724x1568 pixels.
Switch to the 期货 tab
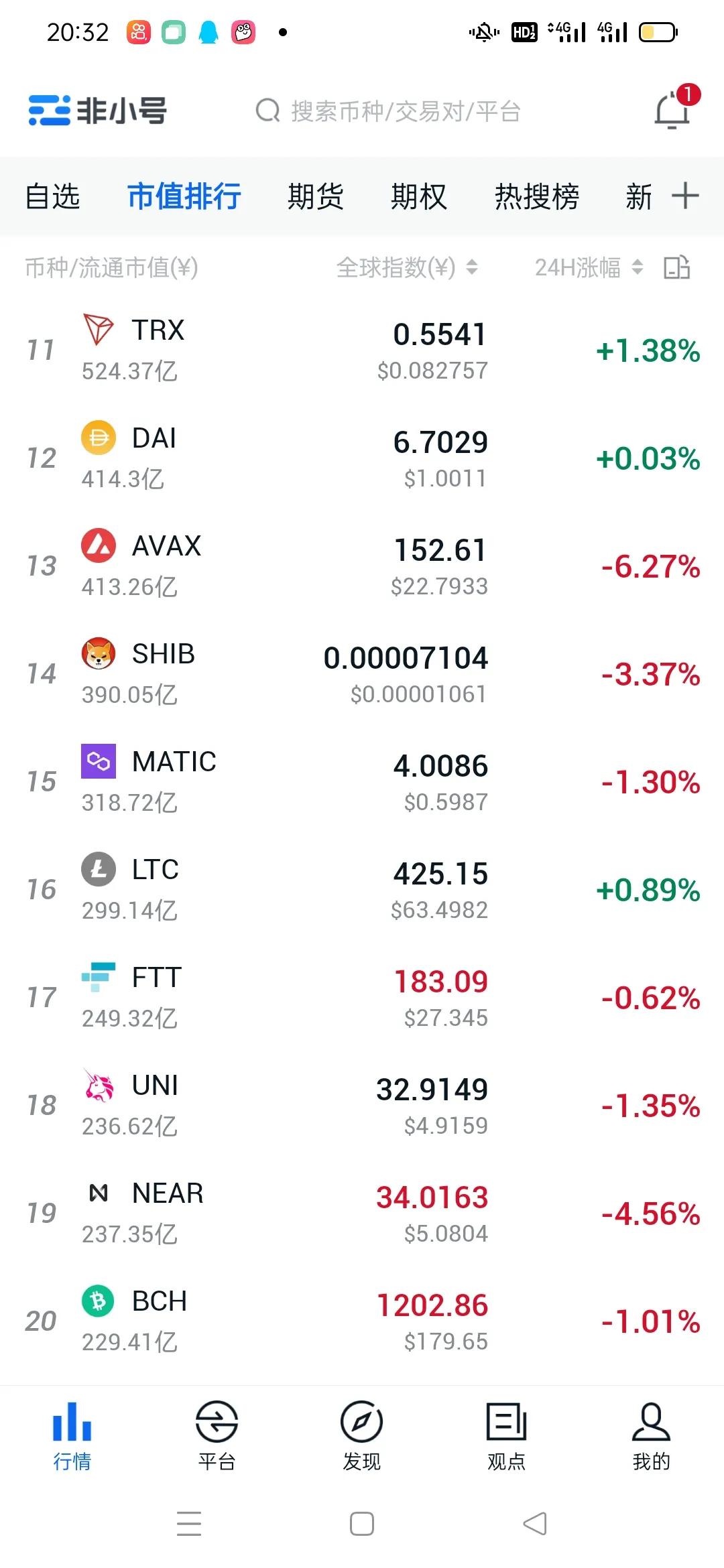(x=315, y=196)
